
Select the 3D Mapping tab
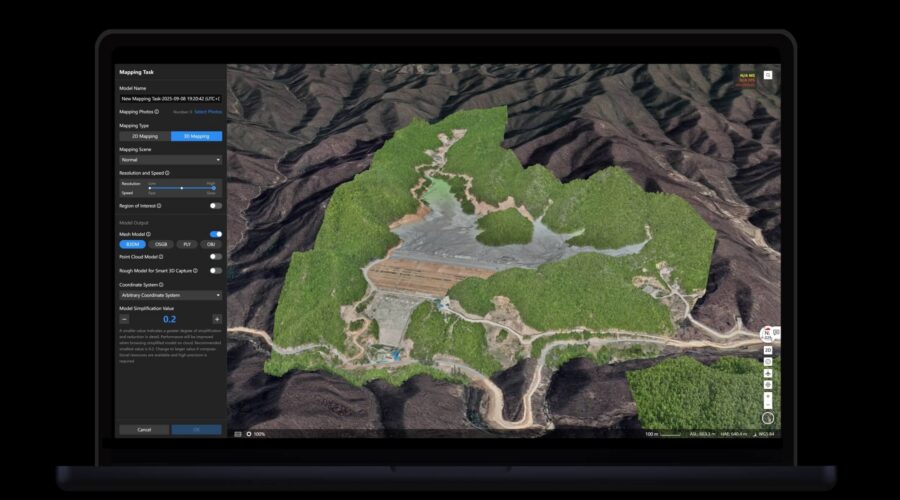tap(196, 136)
